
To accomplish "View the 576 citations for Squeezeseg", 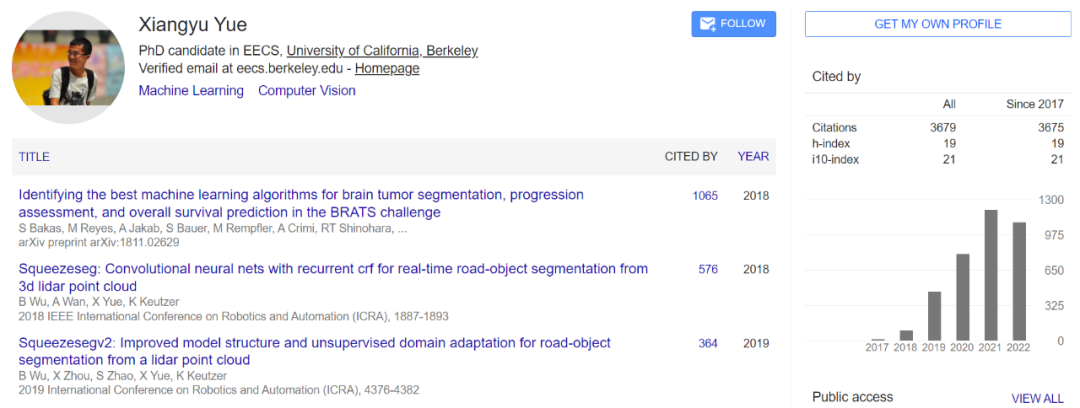I will click(x=708, y=269).
